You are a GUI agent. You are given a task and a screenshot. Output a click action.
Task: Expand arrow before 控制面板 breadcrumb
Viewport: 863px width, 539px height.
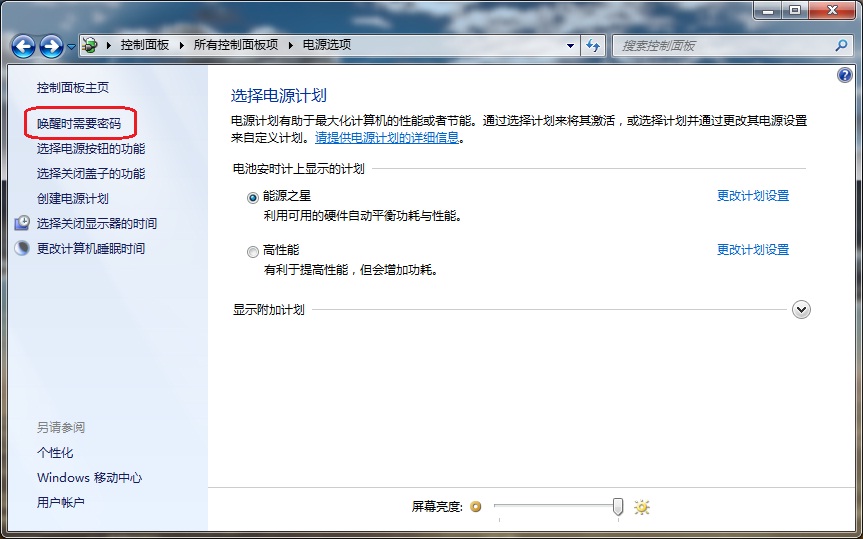109,46
